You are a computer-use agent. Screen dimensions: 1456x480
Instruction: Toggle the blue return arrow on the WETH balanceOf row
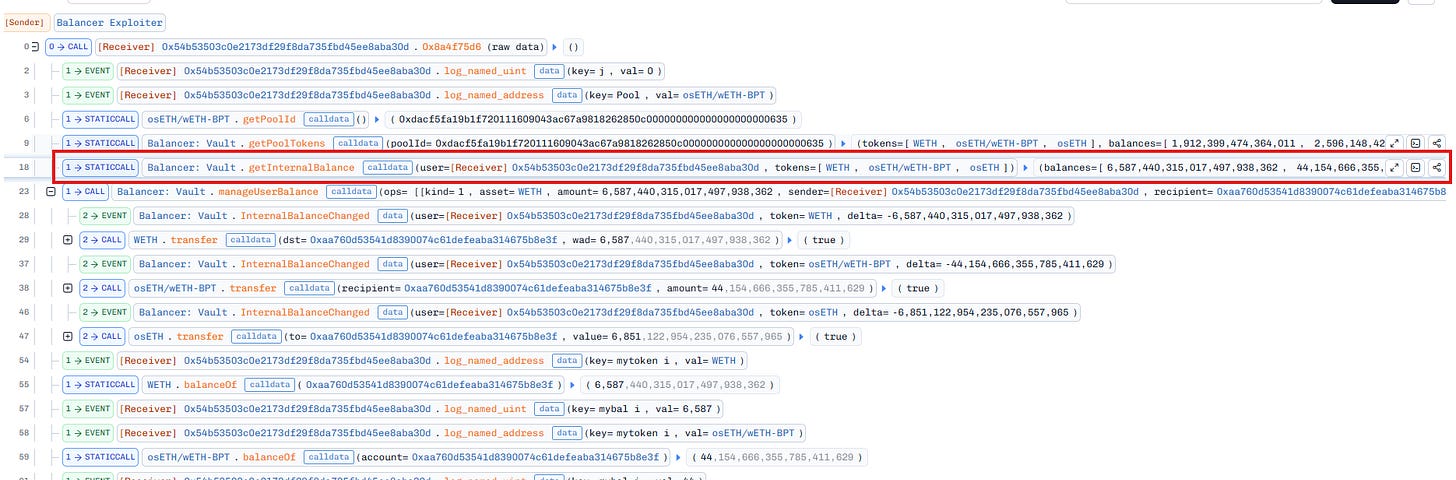571,385
